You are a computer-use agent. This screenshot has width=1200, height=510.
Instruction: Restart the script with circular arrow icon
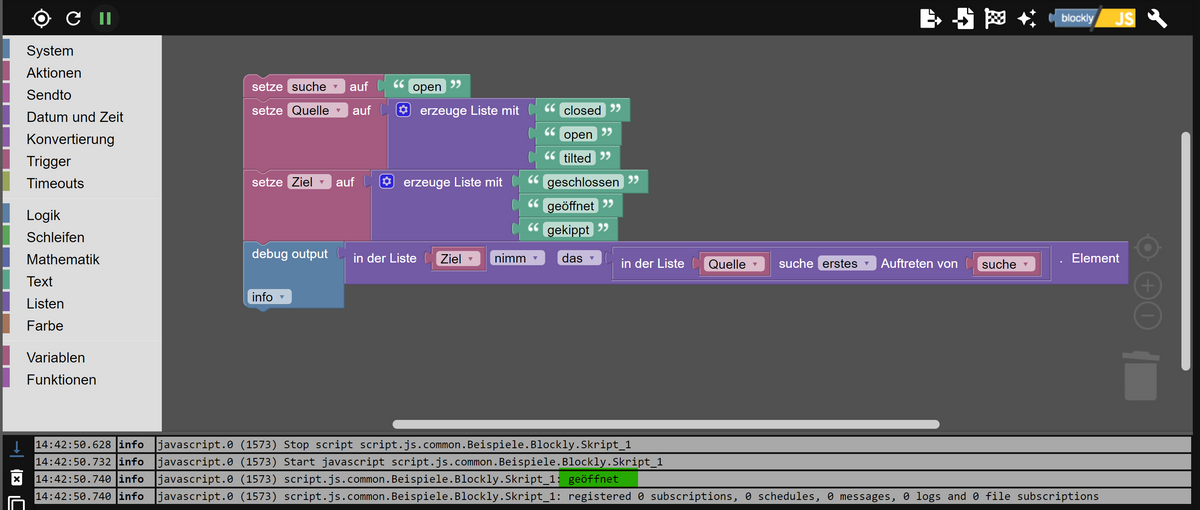[x=73, y=18]
